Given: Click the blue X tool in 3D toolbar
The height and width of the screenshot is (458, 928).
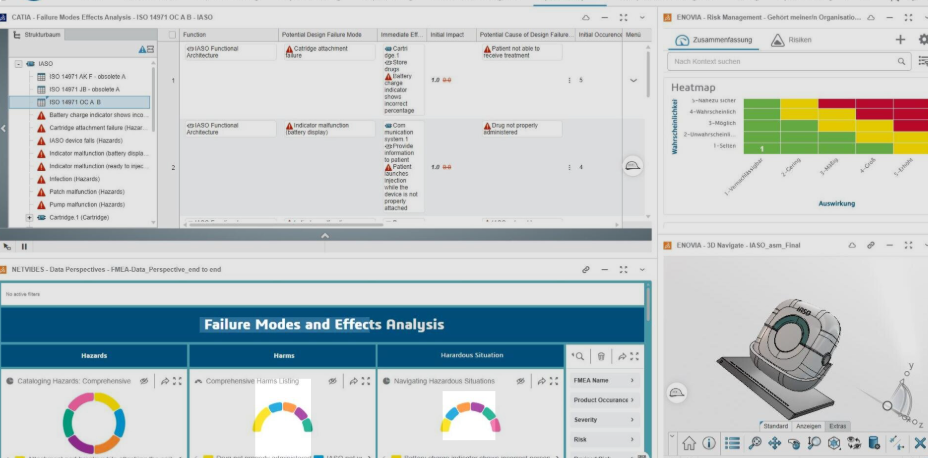Looking at the screenshot, I should [919, 443].
